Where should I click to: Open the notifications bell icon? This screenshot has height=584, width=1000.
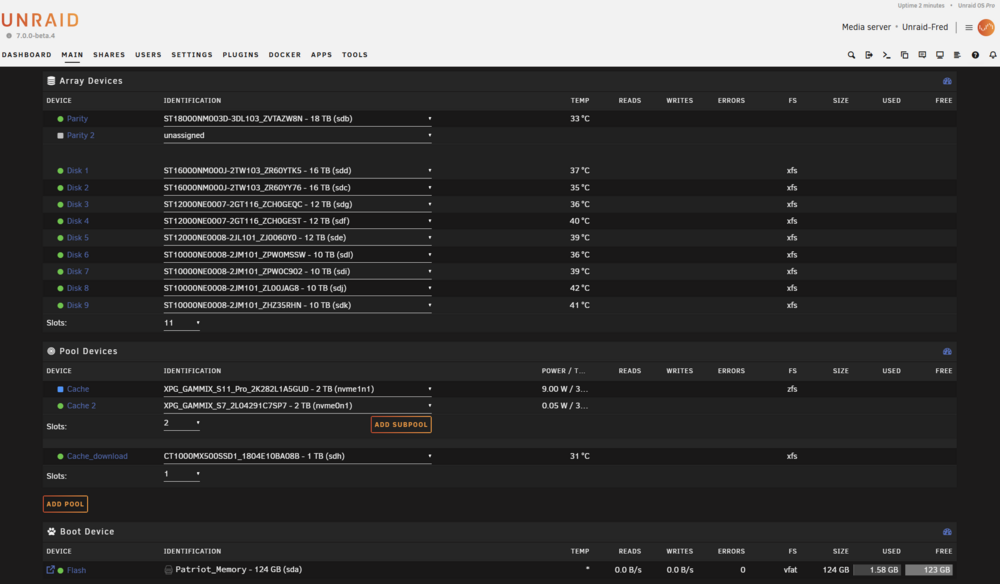tap(993, 55)
